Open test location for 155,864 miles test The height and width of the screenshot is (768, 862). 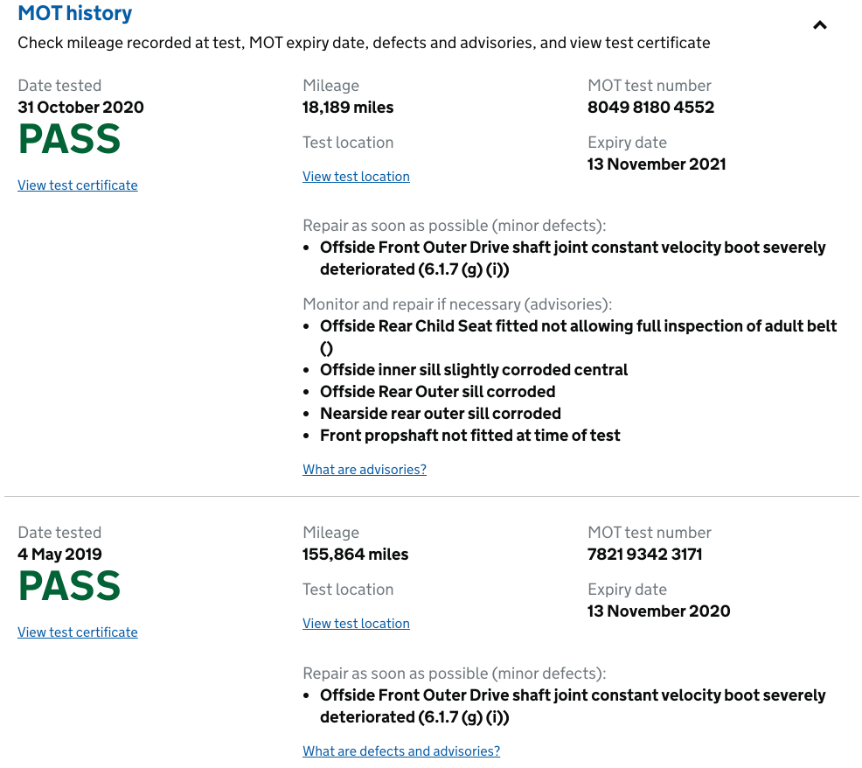(x=356, y=624)
